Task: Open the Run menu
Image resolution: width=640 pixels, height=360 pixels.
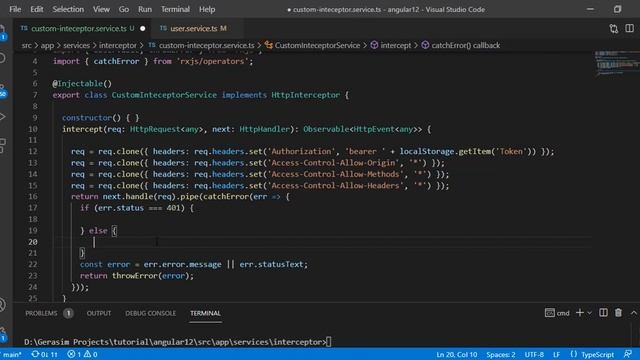Action: tap(144, 9)
